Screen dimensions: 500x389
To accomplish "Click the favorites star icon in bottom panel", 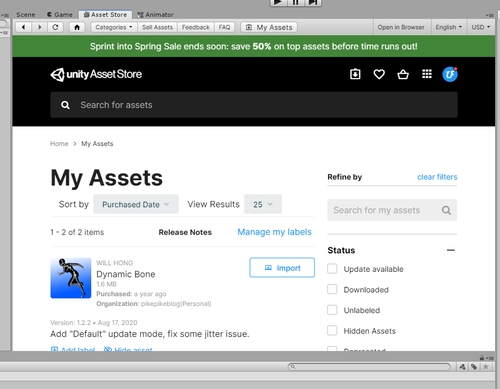I will pyautogui.click(x=486, y=367).
